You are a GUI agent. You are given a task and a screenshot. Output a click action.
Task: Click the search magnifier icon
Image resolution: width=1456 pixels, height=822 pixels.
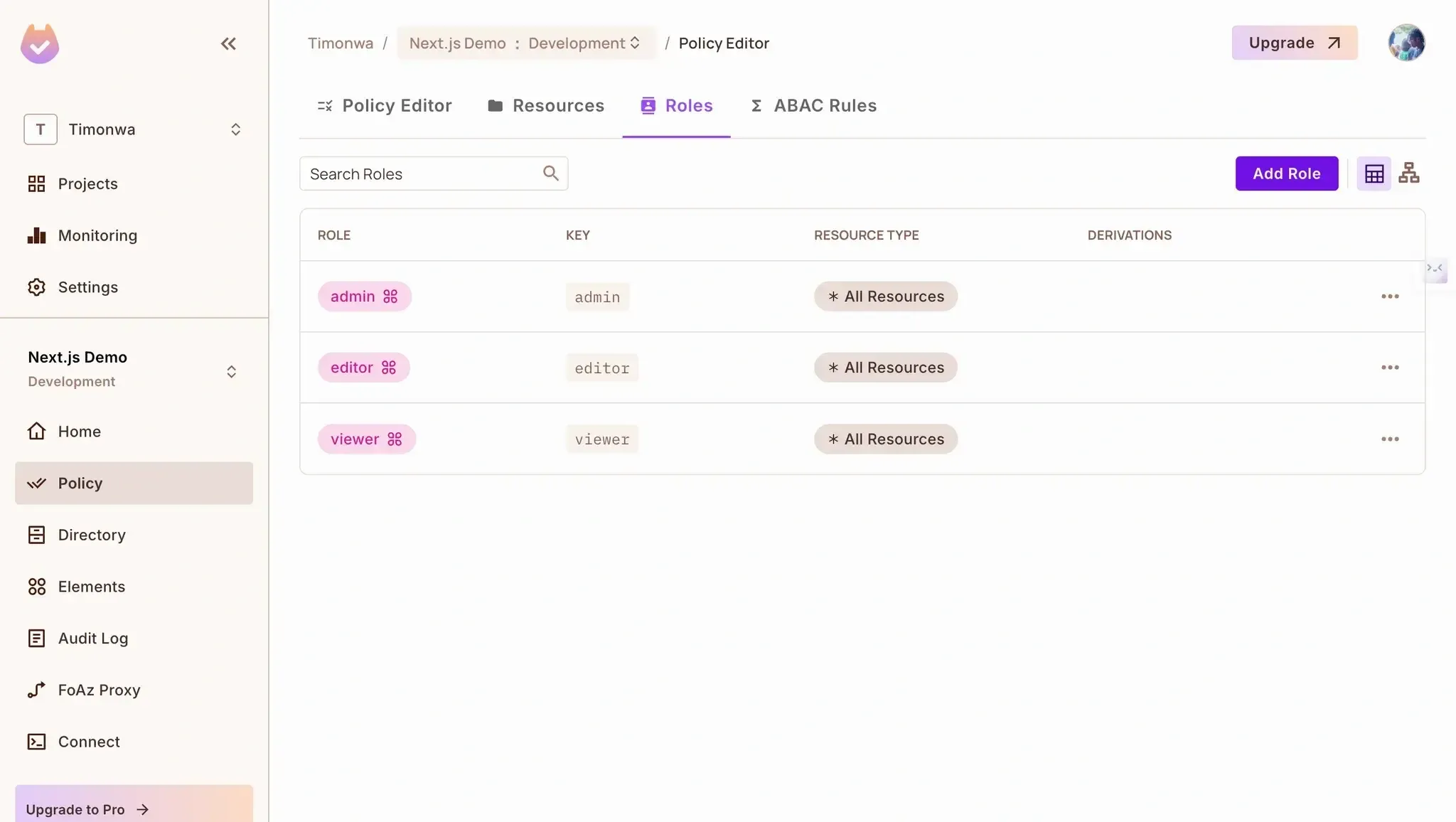(x=550, y=174)
